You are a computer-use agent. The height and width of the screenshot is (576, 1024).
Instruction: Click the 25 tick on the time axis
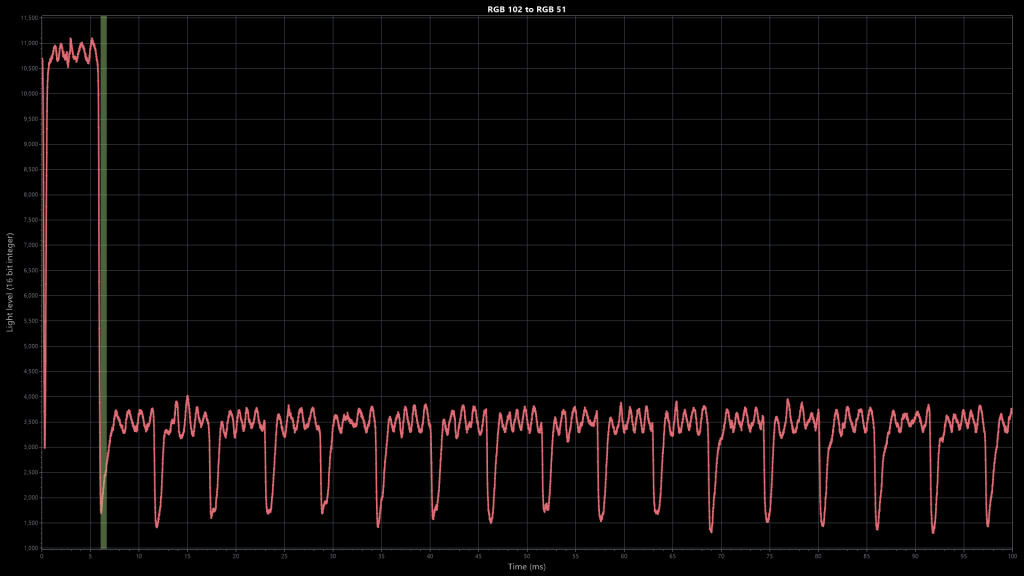284,556
